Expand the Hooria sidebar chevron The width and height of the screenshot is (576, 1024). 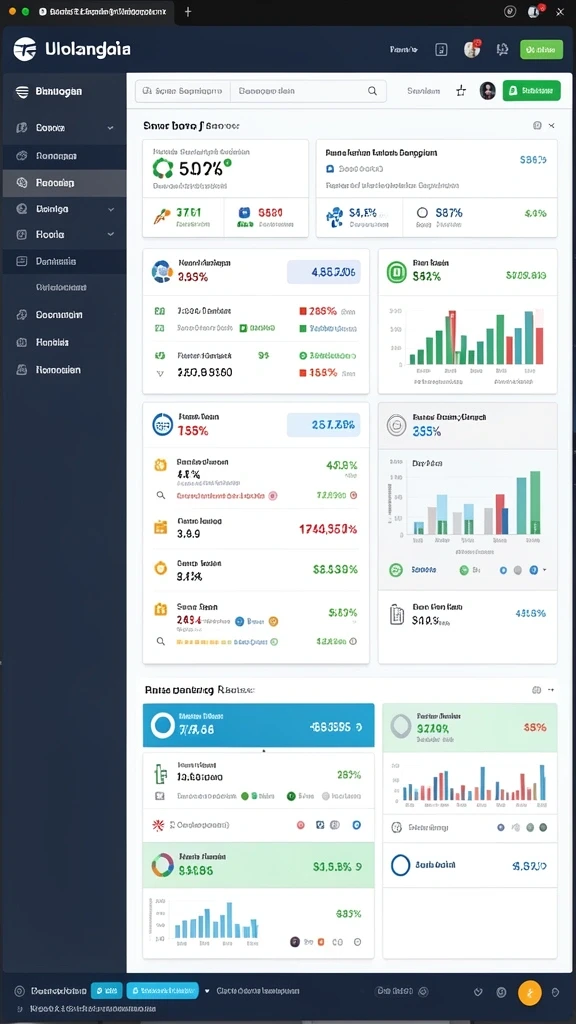(x=110, y=234)
